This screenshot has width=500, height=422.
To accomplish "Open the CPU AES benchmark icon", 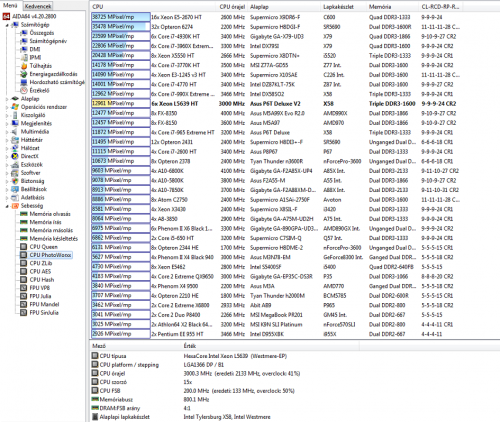I will coord(23,271).
